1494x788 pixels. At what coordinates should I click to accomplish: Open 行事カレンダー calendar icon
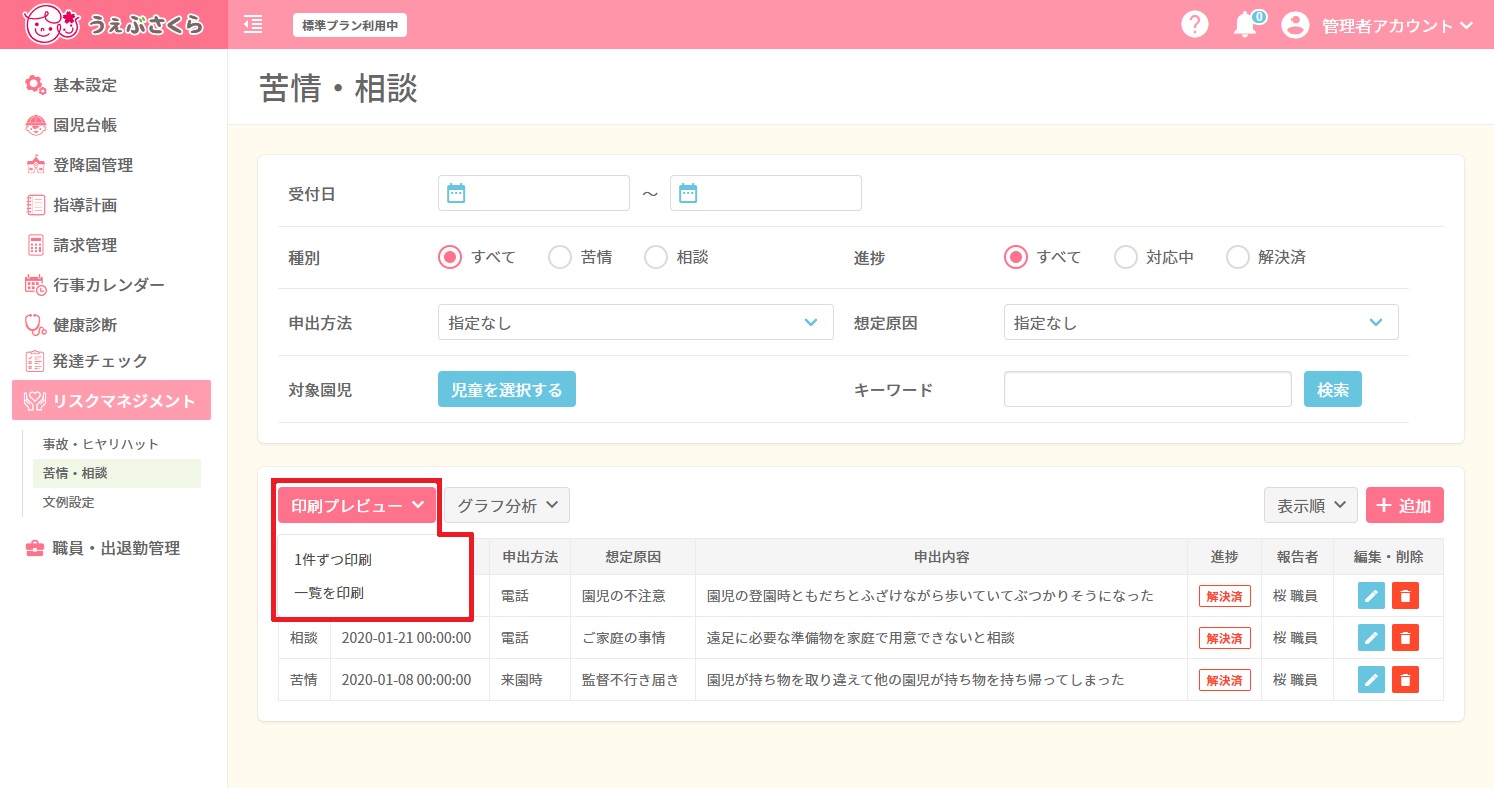pyautogui.click(x=35, y=285)
